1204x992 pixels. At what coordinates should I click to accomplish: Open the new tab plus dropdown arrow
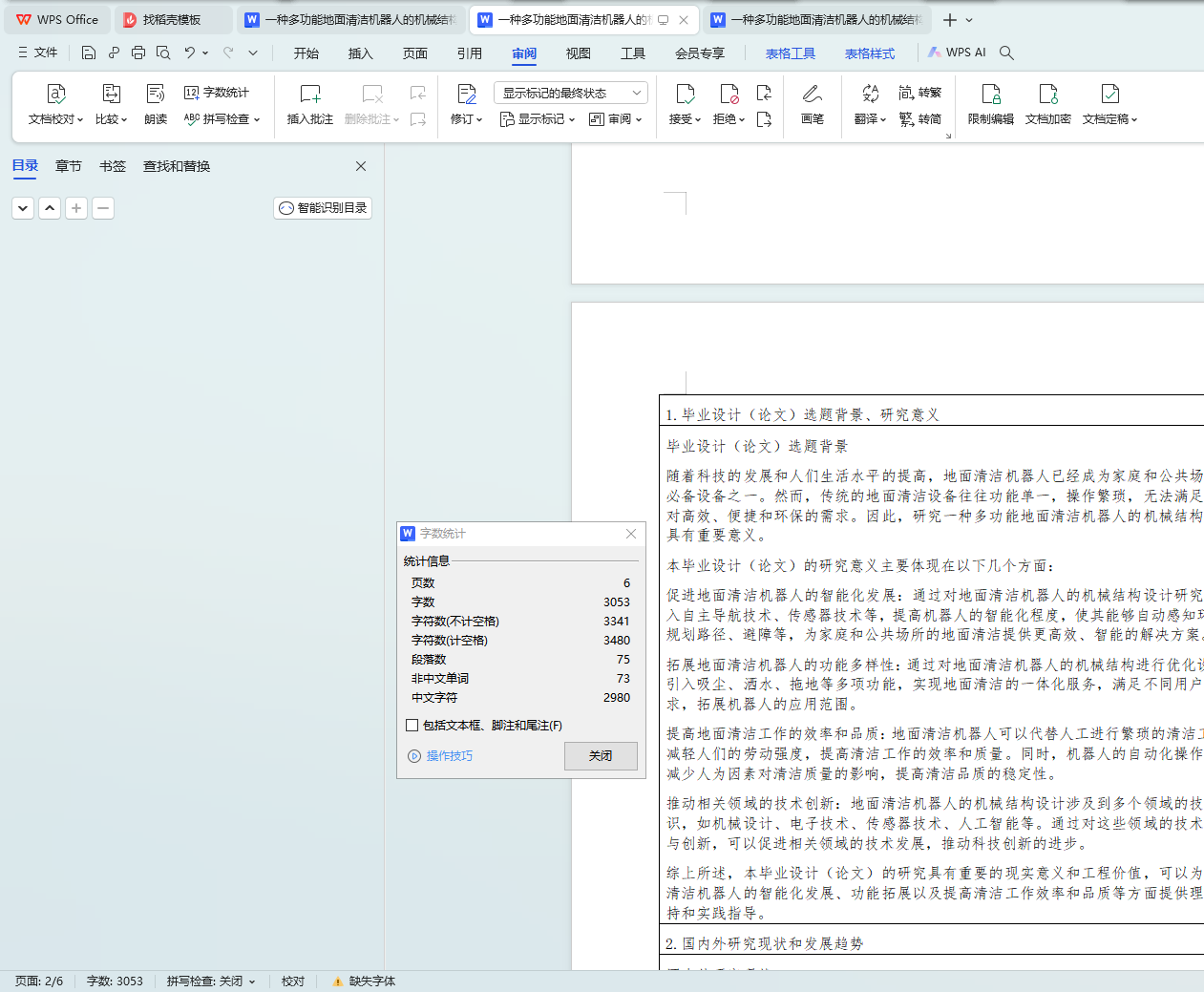(x=970, y=20)
